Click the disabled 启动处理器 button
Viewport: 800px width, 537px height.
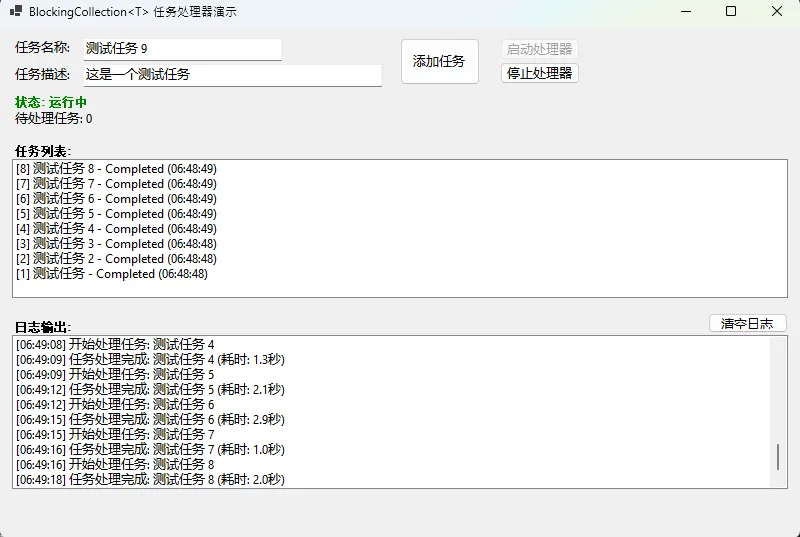[x=539, y=49]
